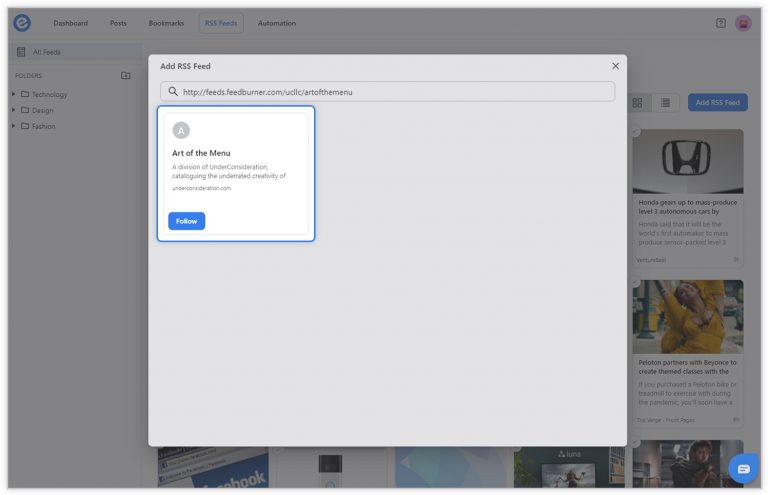Open the Peloton partners with Beyonce headline
768x495 pixels.
point(687,367)
